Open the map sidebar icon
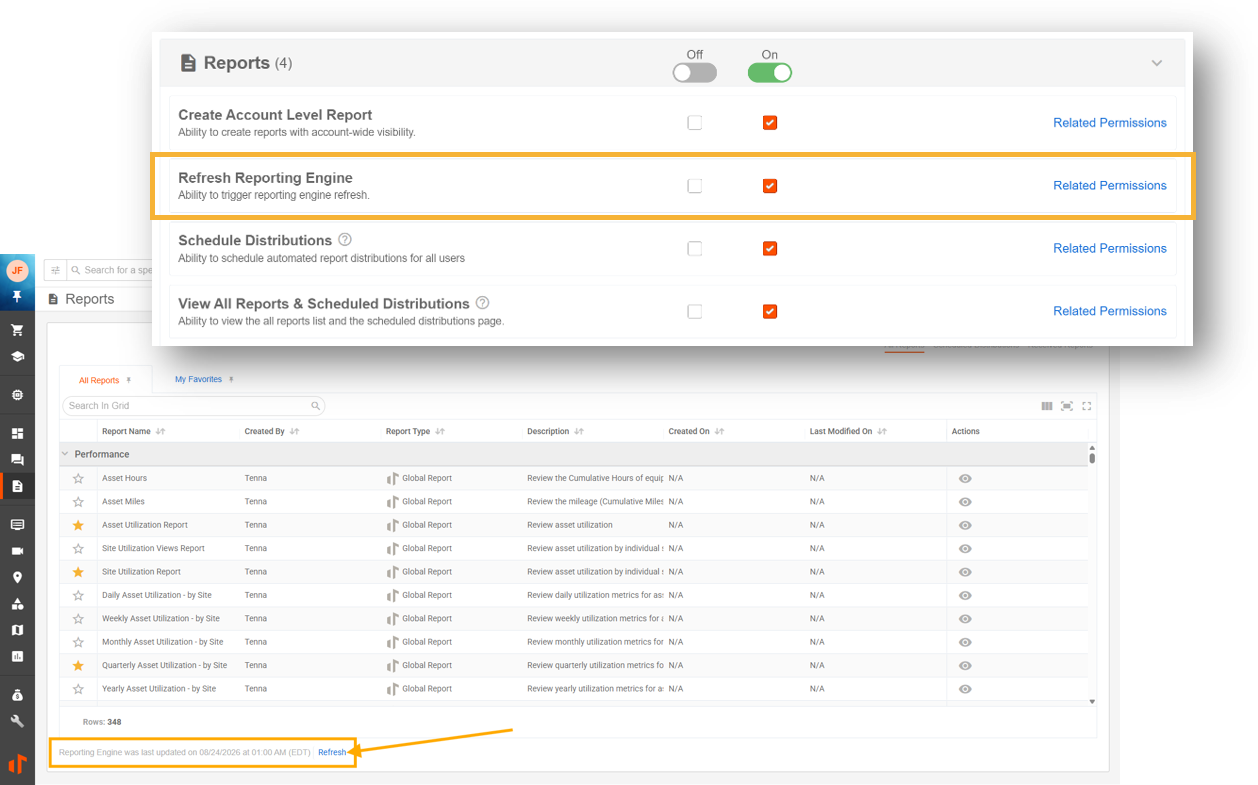Image resolution: width=1258 pixels, height=785 pixels. point(17,630)
